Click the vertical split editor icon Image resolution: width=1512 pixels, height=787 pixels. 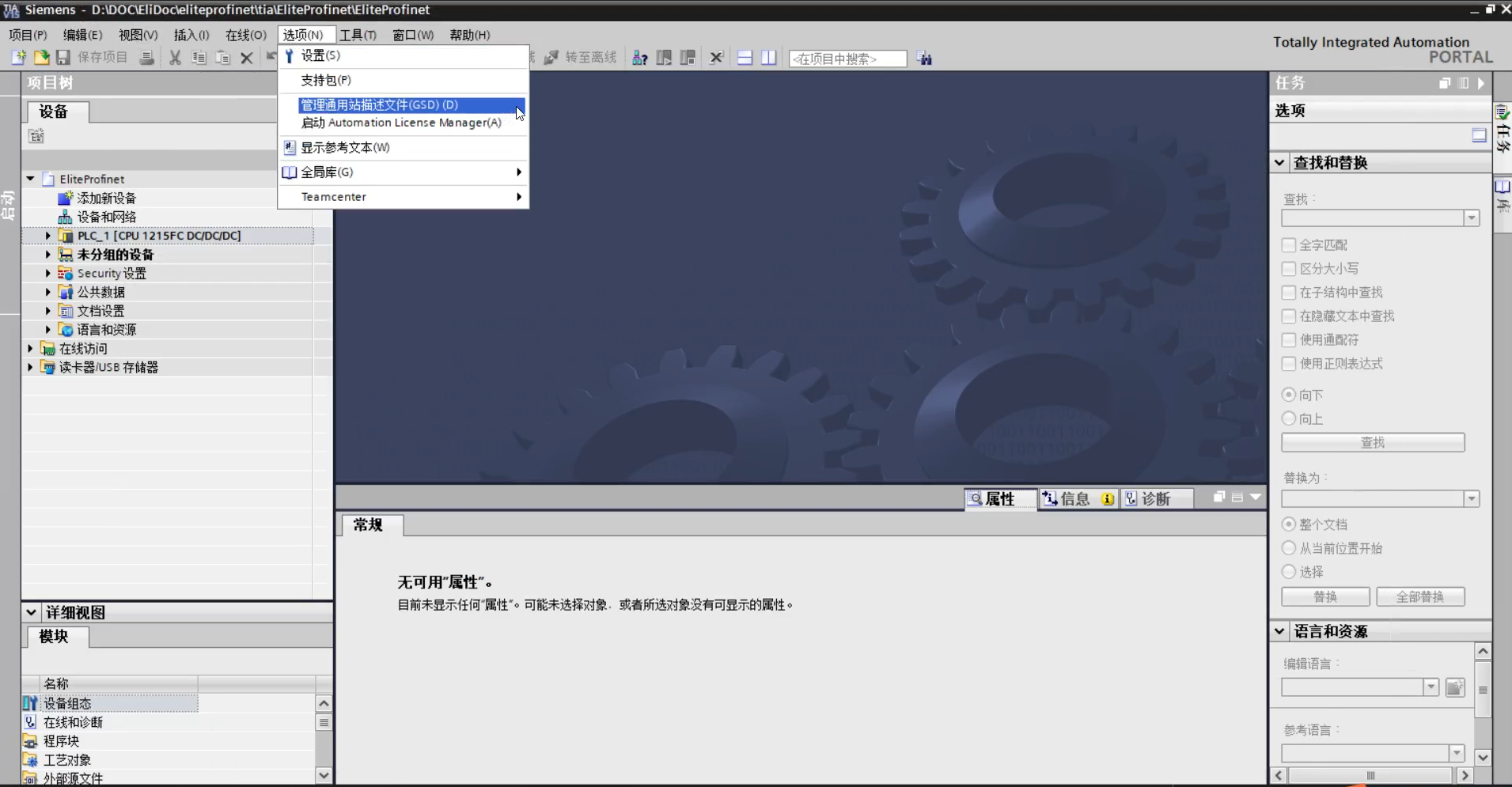pyautogui.click(x=768, y=58)
